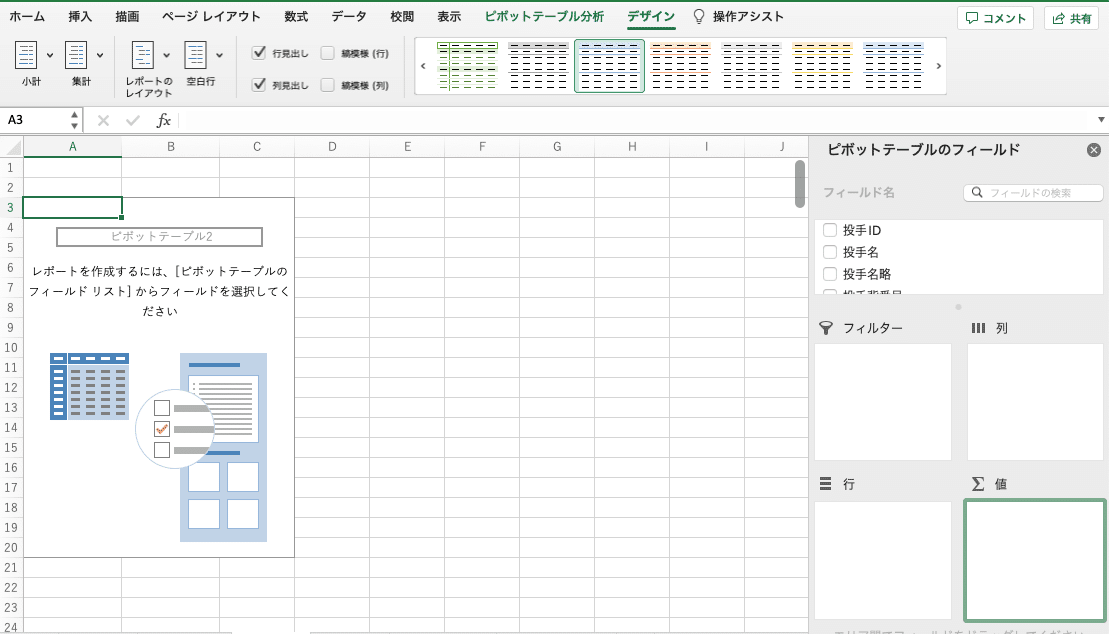The height and width of the screenshot is (634, 1109).
Task: Click the 操作アシスト lightbulb icon
Action: pos(699,16)
